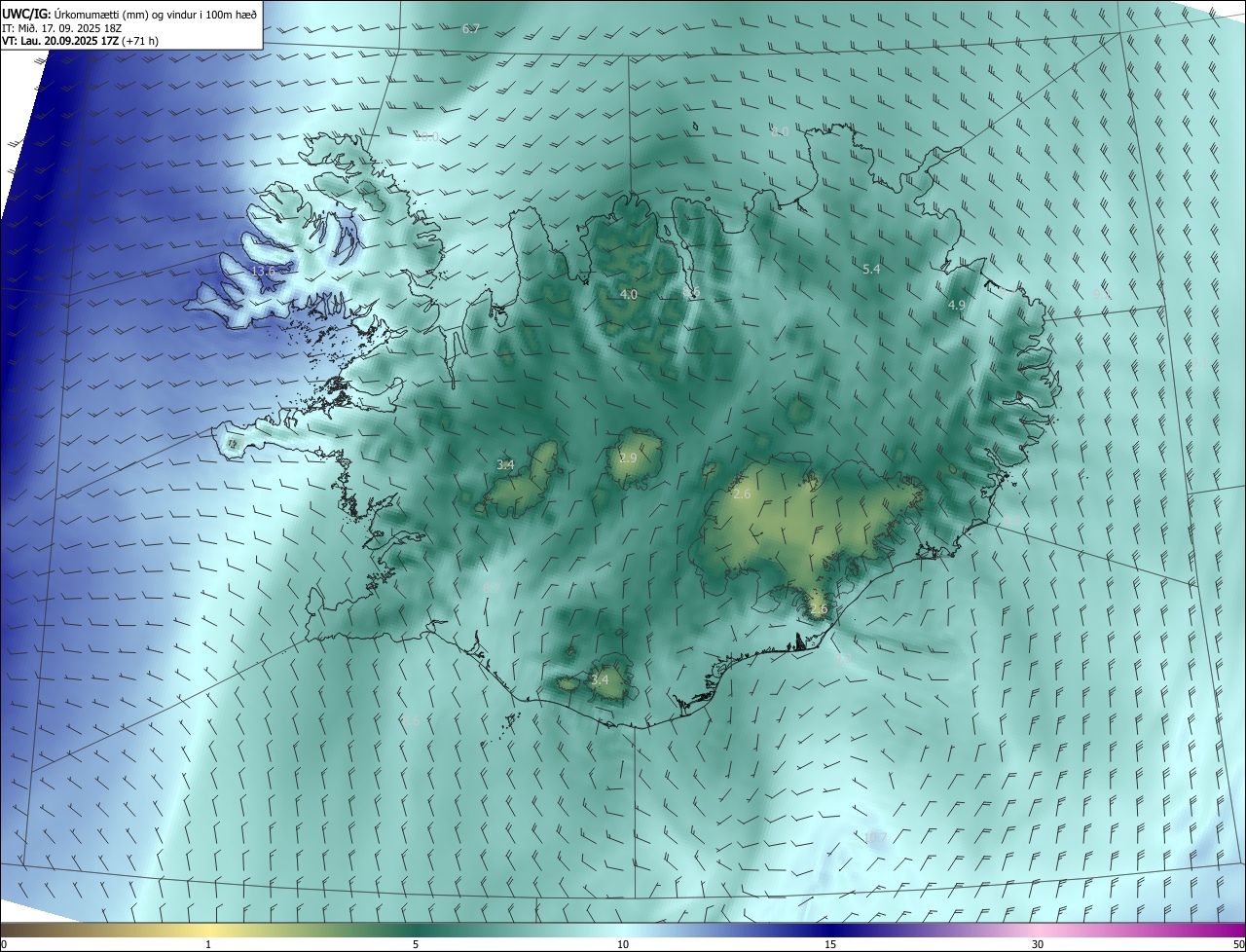Click the colorbar tick label '10'
The height and width of the screenshot is (952, 1246).
tap(623, 945)
